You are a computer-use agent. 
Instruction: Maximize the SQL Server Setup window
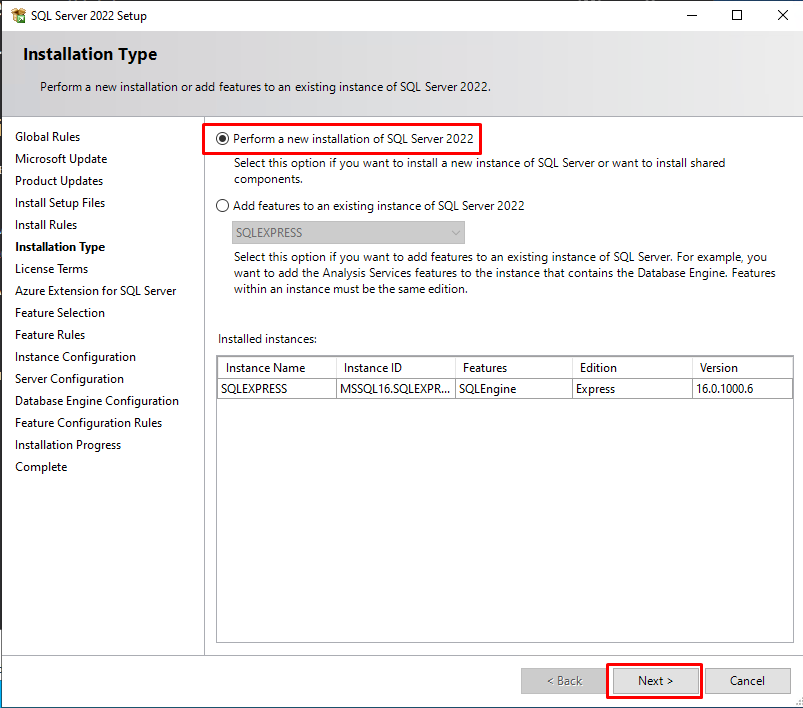point(737,16)
